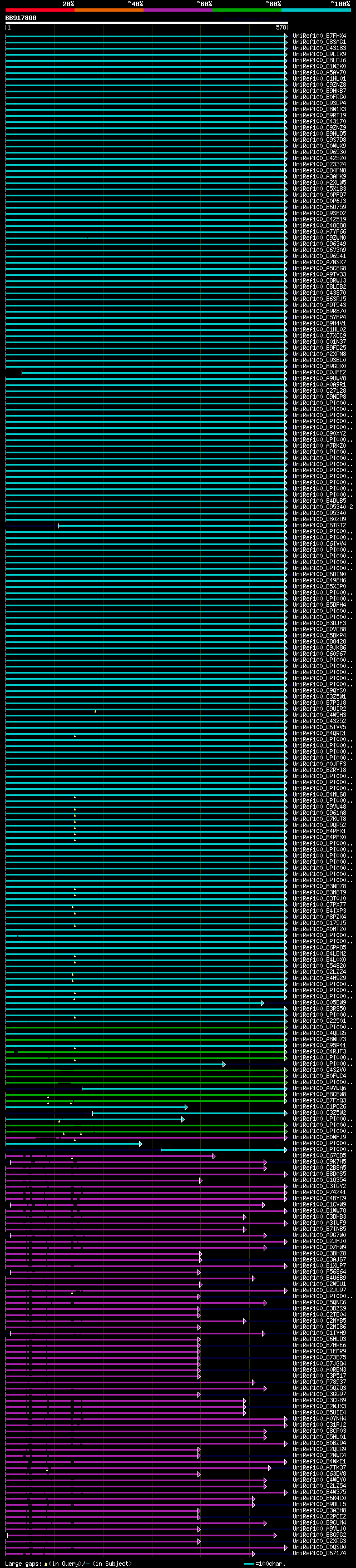356x1568 pixels.
Task: Click hit label UniRef100_P78937
Action: pyautogui.click(x=319, y=1382)
